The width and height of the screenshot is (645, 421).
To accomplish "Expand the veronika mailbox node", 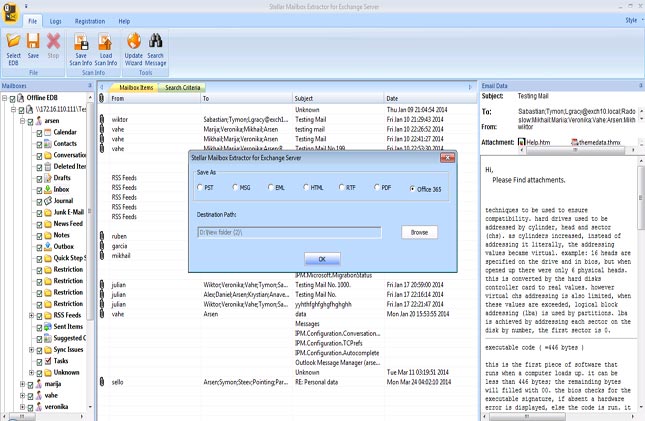I will (23, 407).
